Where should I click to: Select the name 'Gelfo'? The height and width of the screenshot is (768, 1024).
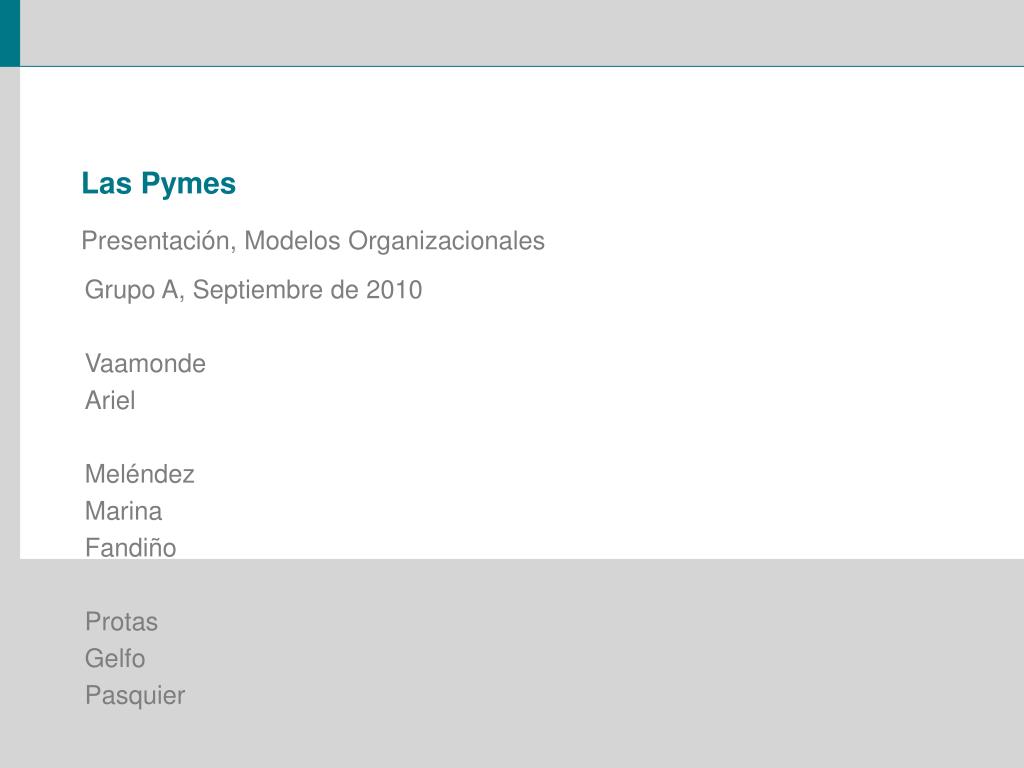[115, 658]
